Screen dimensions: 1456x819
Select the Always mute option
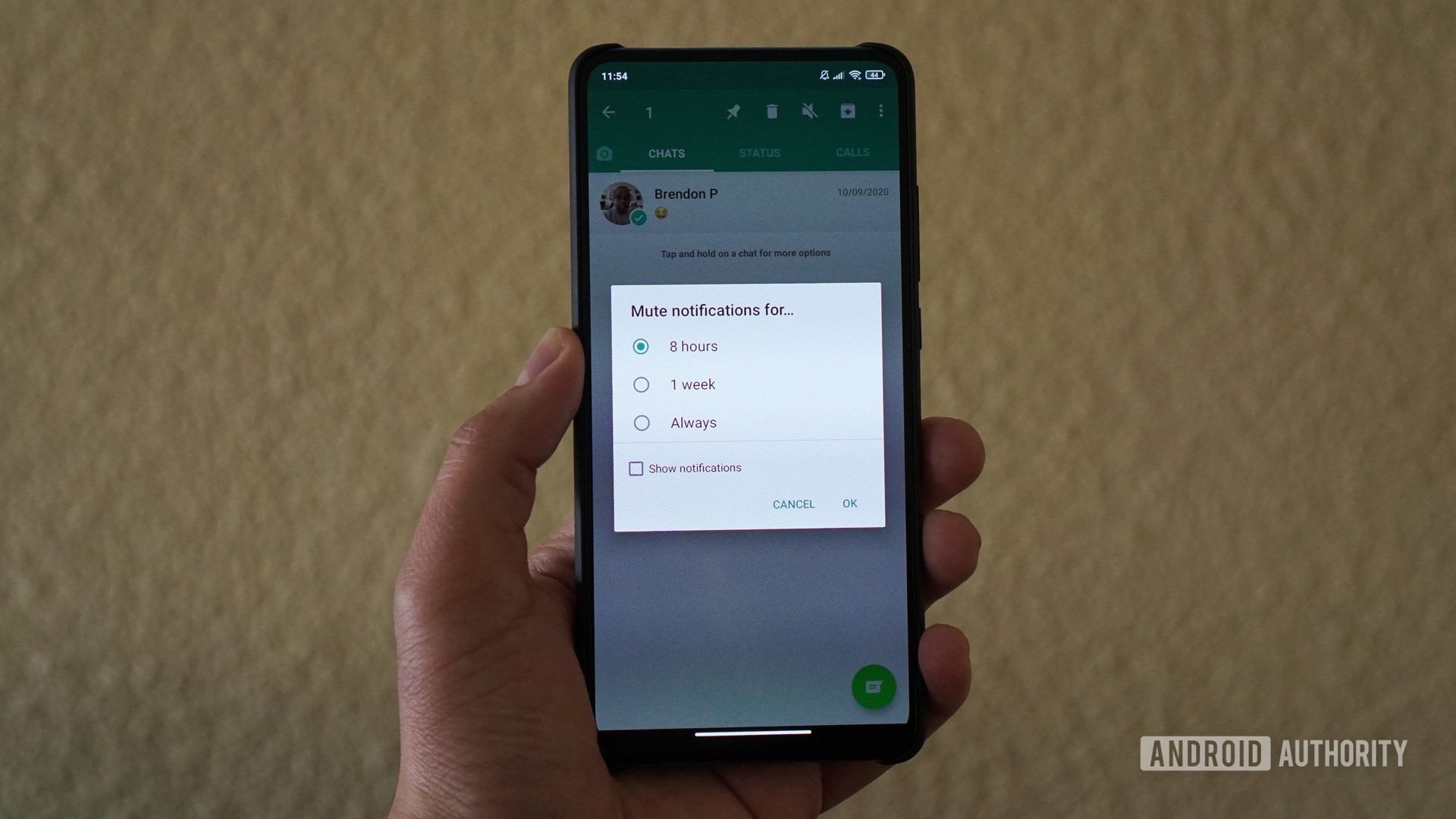click(x=640, y=422)
